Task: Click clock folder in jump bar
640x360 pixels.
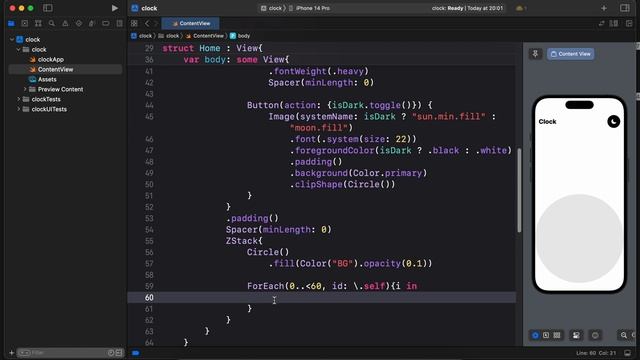Action: coord(169,36)
